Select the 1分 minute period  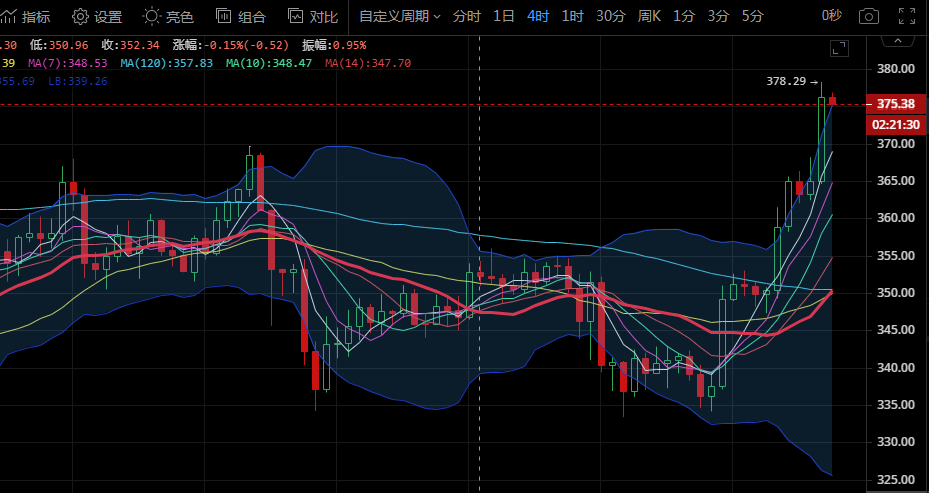click(x=684, y=16)
